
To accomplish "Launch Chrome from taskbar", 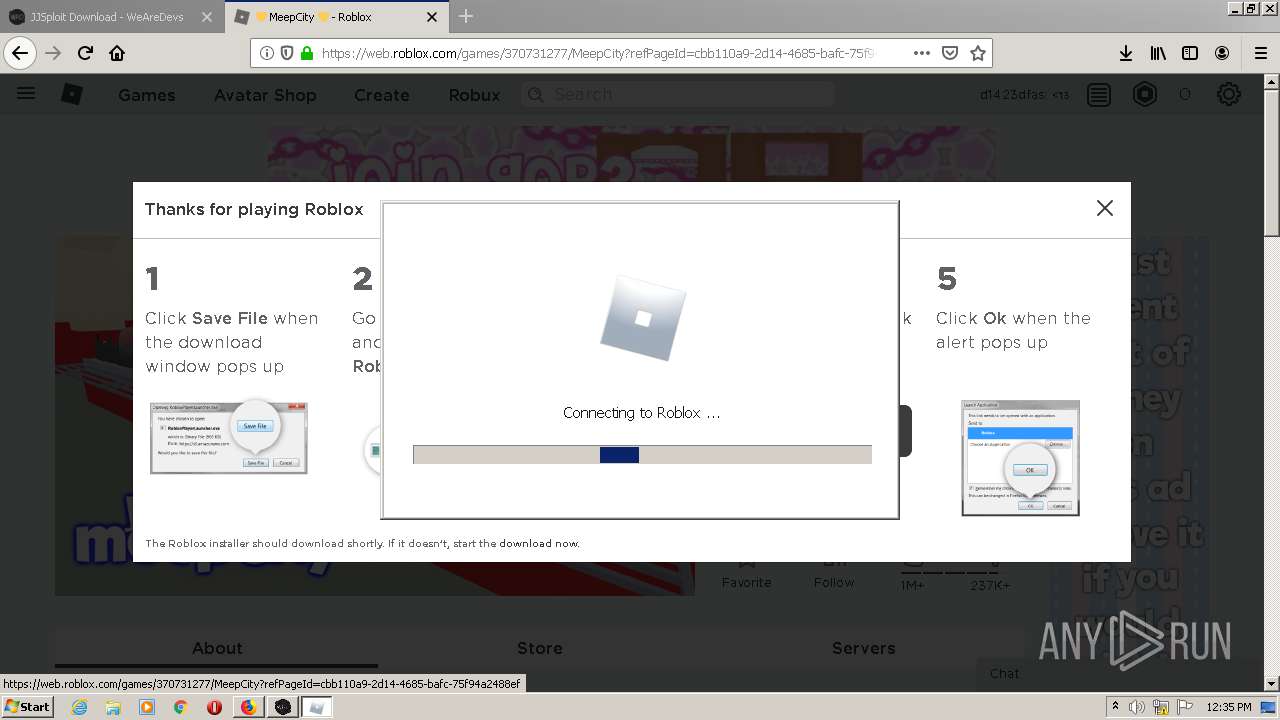I will pyautogui.click(x=180, y=706).
